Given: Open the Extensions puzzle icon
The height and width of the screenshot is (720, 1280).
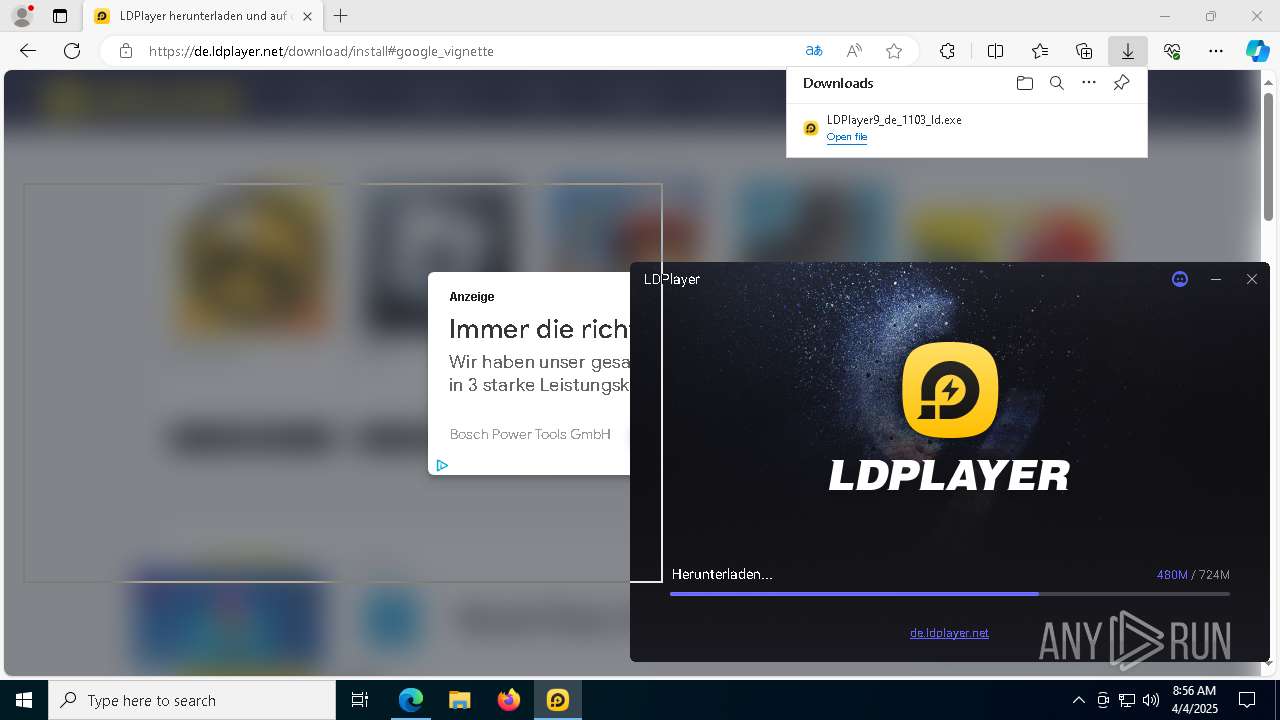Looking at the screenshot, I should click(947, 51).
